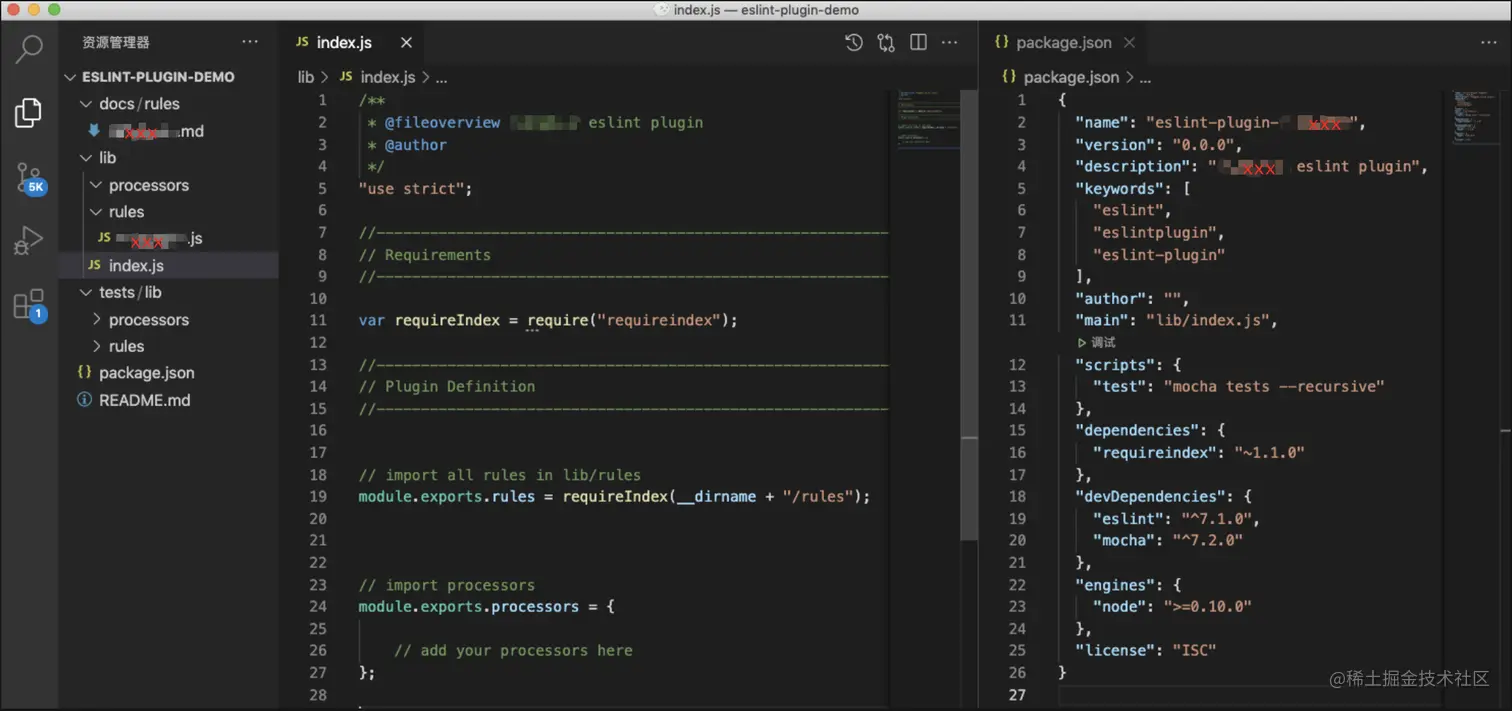Click "eslintplugin" keyword on line 7

pos(1155,232)
